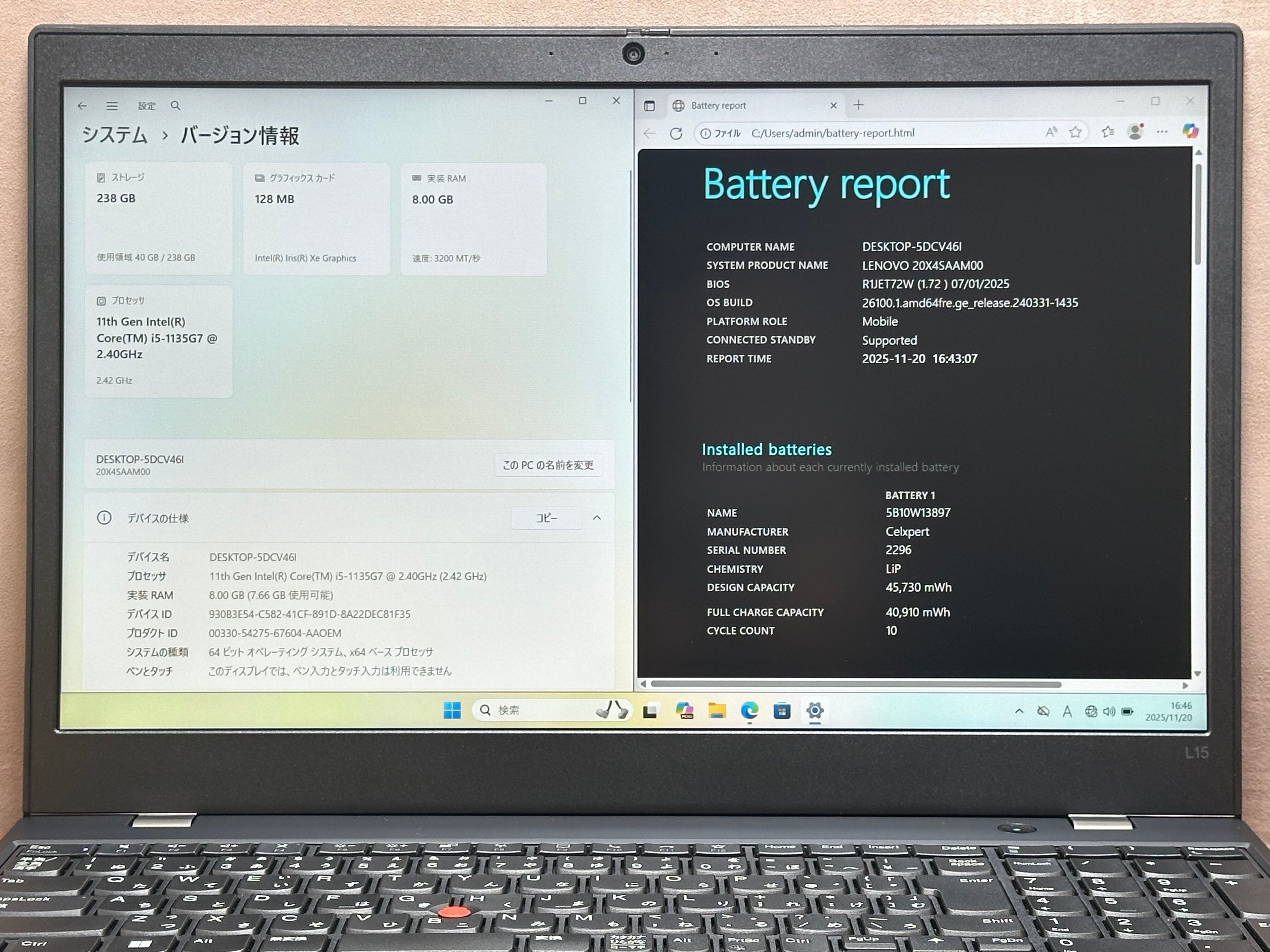The image size is (1270, 952).
Task: Refresh the Battery report page
Action: 676,134
